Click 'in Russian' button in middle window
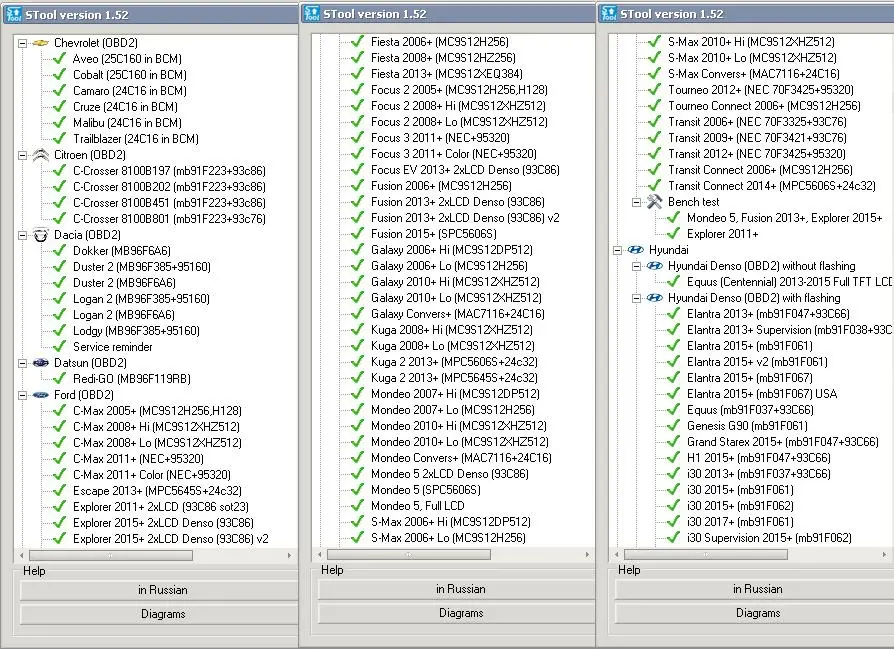Viewport: 894px width, 649px height. (x=457, y=589)
